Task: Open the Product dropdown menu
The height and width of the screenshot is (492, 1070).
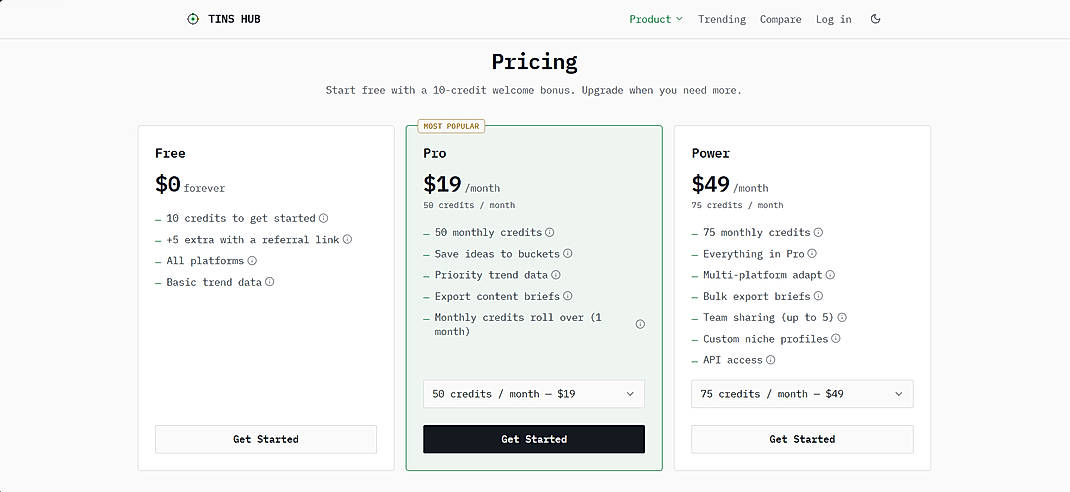Action: coord(656,19)
